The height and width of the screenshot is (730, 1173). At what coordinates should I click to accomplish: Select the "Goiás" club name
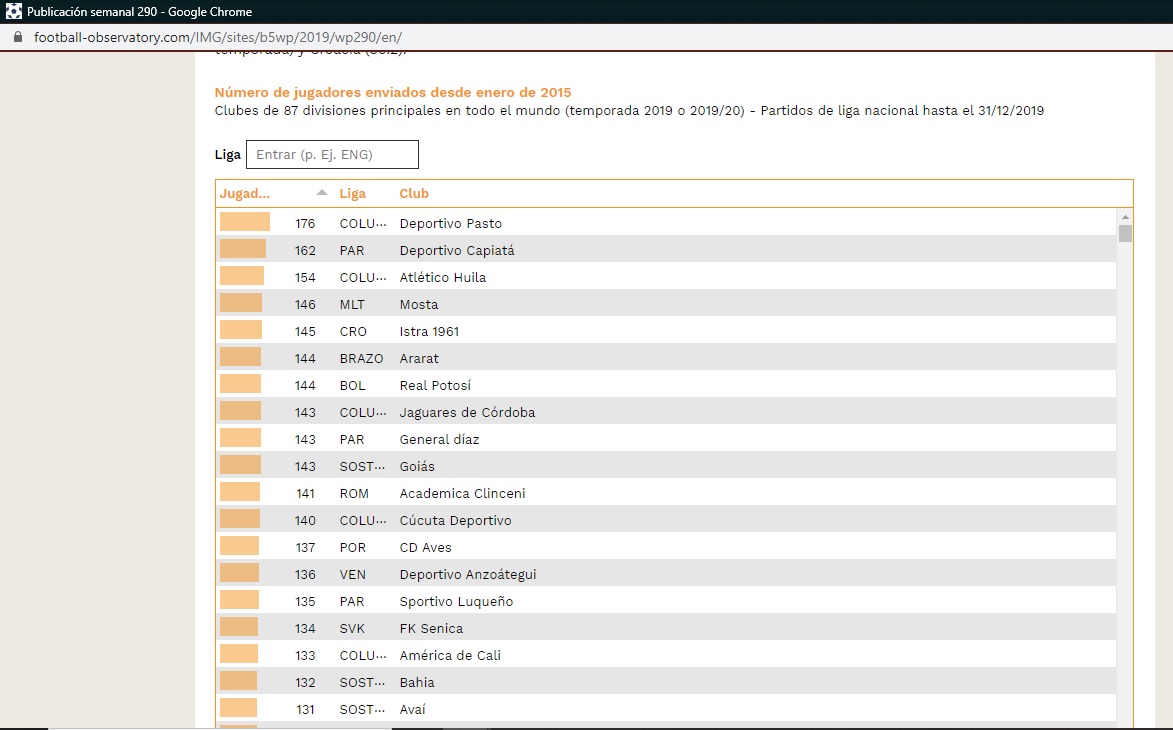[x=417, y=466]
